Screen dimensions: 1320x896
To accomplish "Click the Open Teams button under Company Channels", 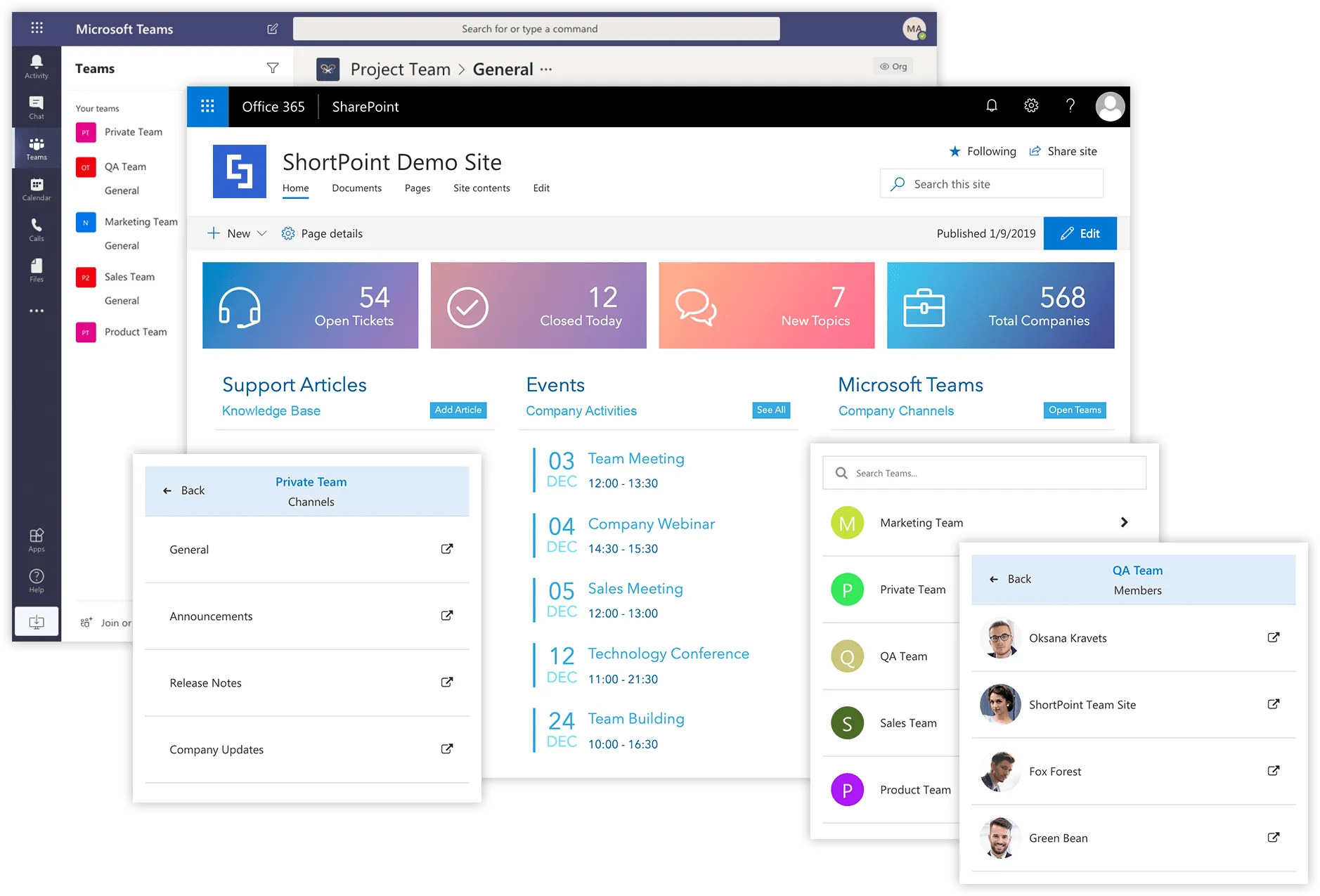I will coord(1075,410).
